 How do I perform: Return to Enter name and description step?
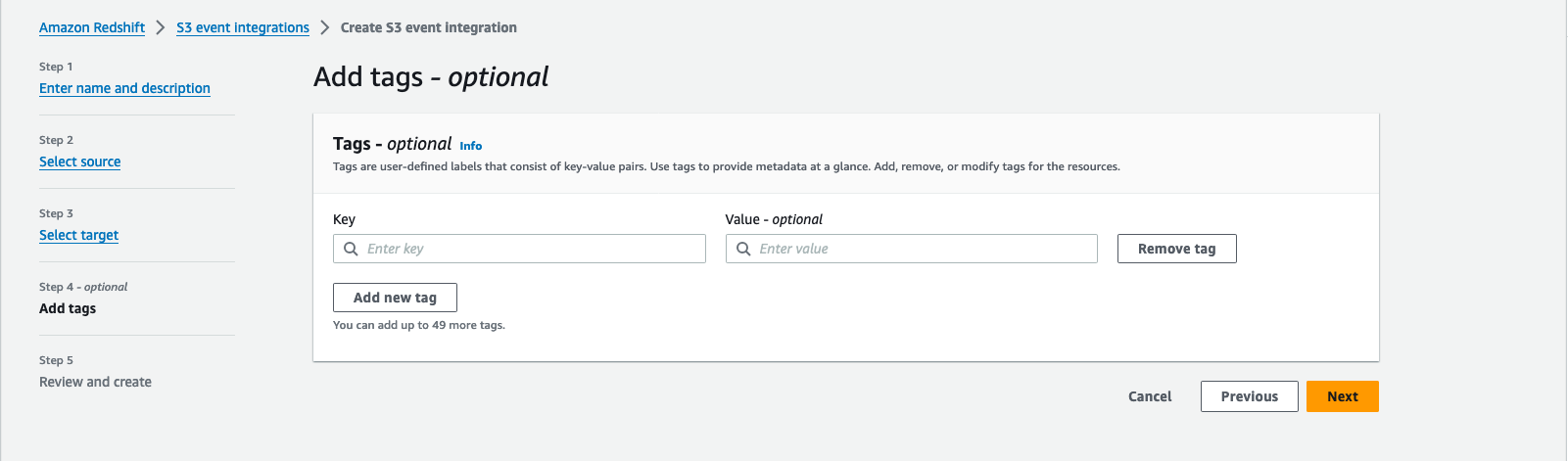tap(124, 88)
